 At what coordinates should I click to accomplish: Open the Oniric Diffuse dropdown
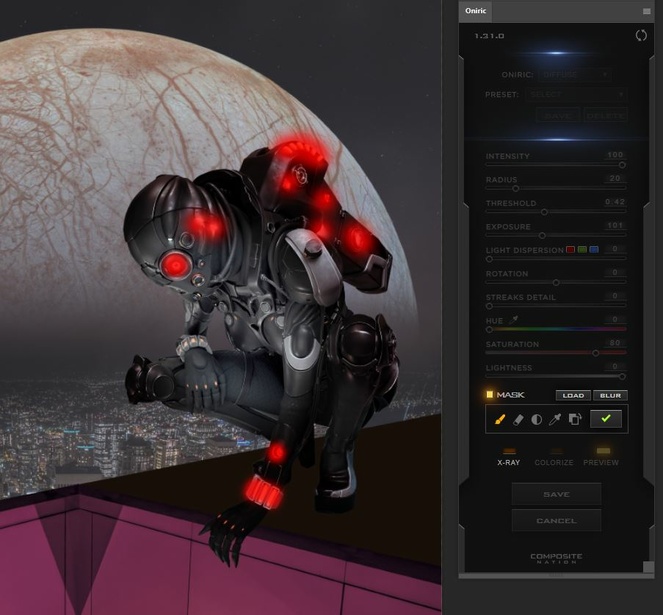coord(574,74)
